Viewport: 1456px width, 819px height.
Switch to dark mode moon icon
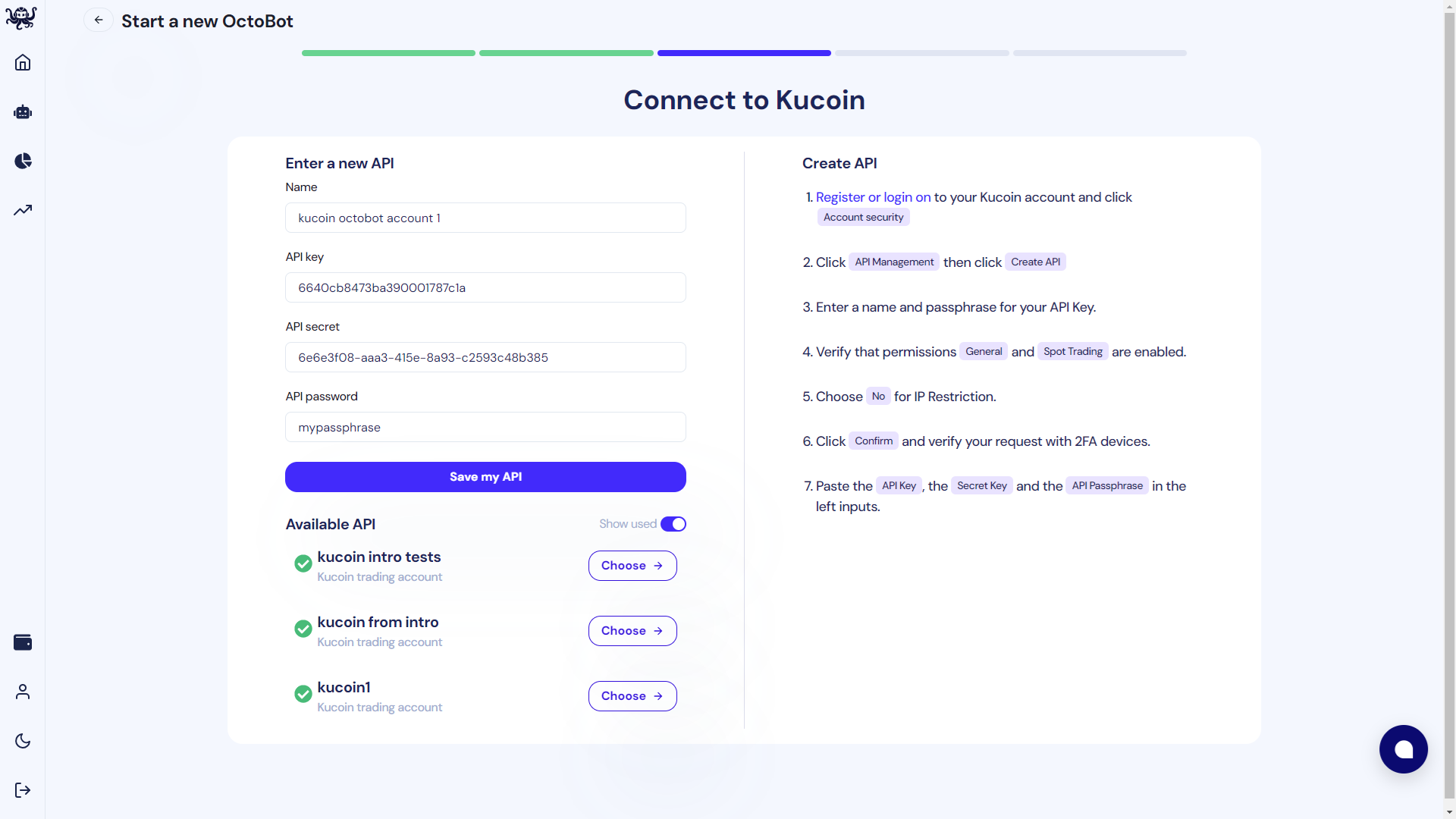(23, 741)
